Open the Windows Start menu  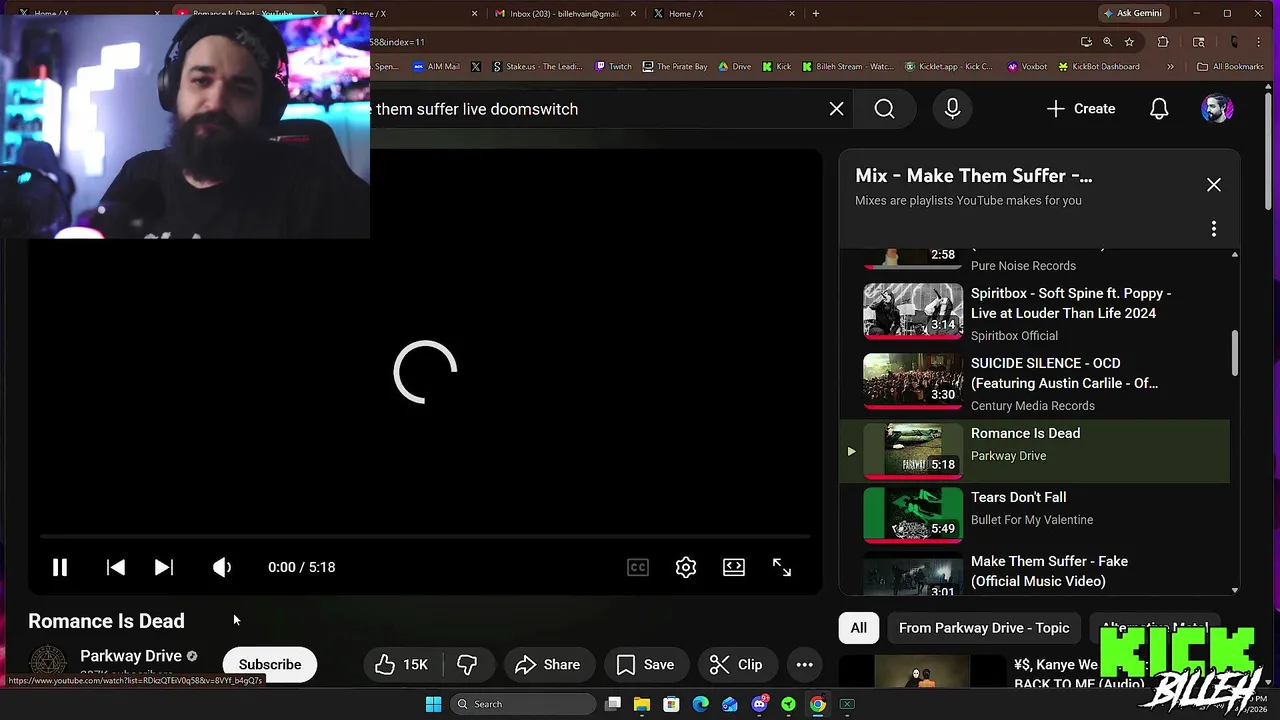tap(433, 704)
